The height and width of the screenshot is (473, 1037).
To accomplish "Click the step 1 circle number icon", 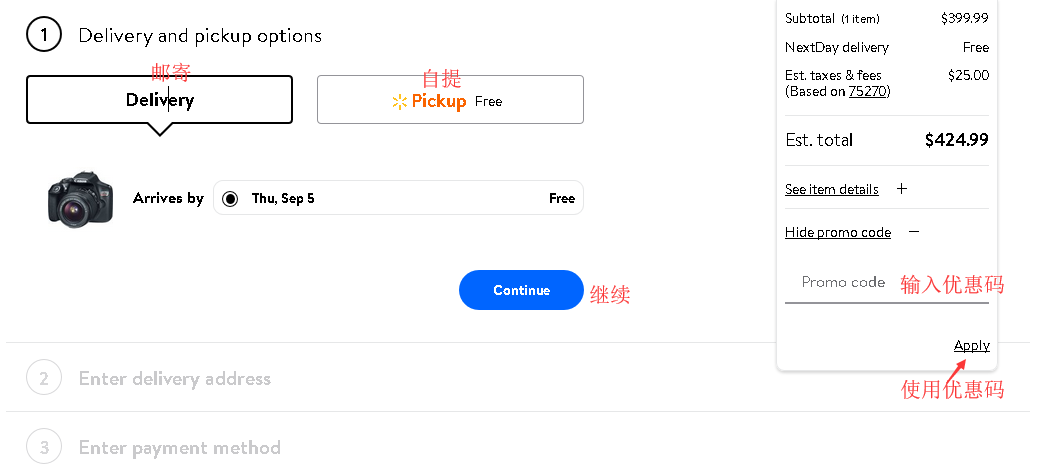I will point(44,35).
